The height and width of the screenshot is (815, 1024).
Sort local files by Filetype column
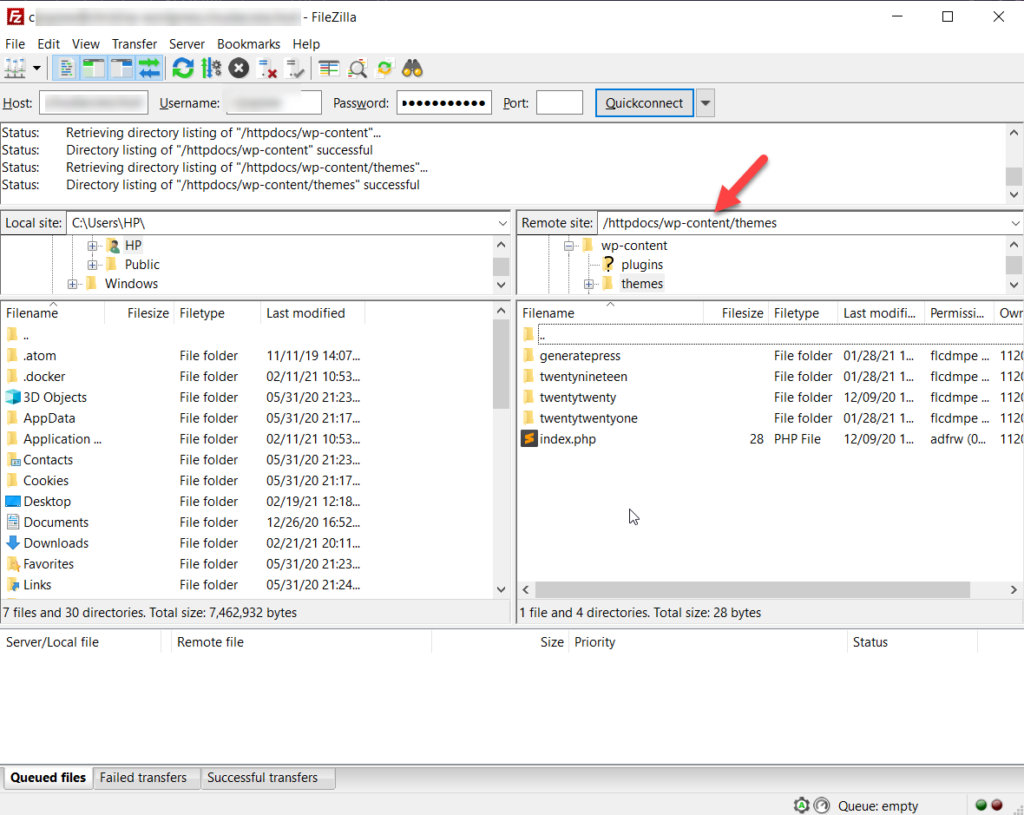click(x=217, y=313)
